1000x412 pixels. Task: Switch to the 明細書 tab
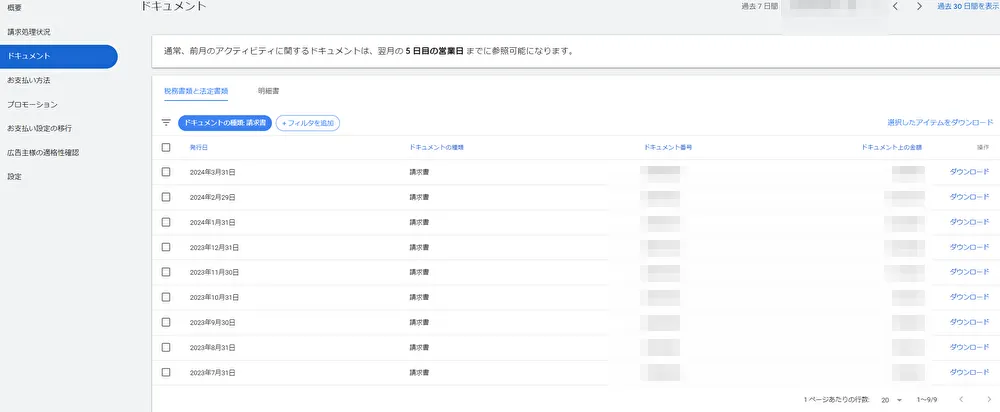(268, 91)
